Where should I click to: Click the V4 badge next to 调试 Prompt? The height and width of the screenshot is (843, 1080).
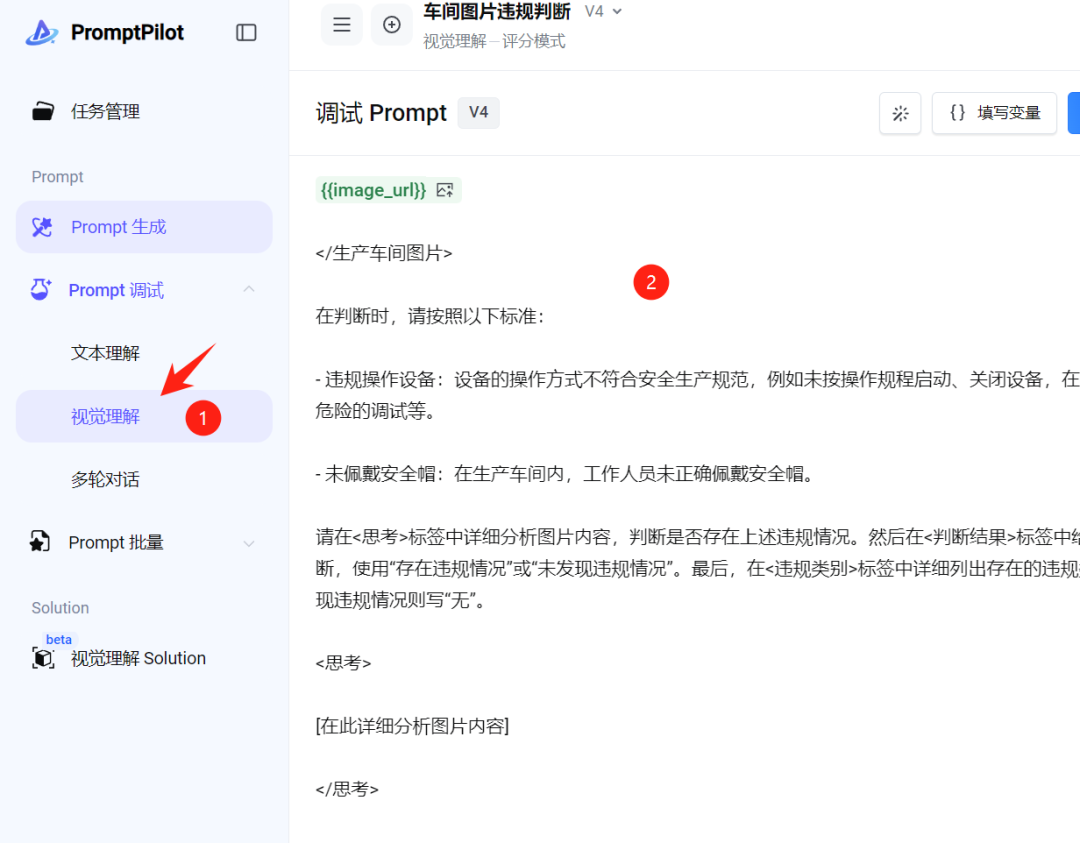[479, 112]
